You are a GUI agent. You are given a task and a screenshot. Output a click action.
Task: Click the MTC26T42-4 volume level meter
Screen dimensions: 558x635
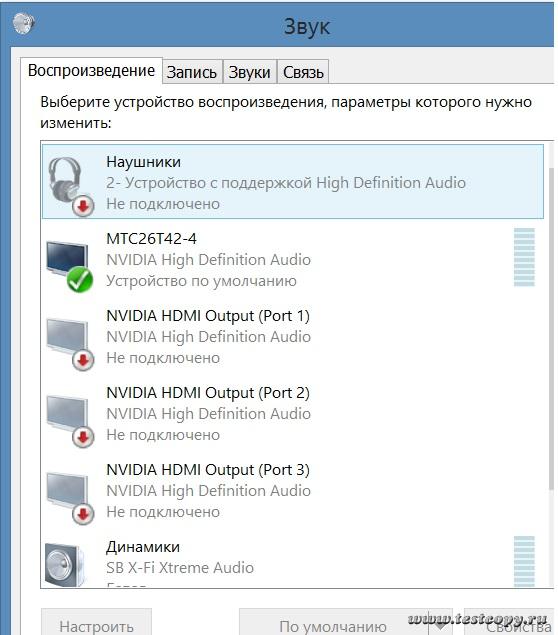pos(524,258)
